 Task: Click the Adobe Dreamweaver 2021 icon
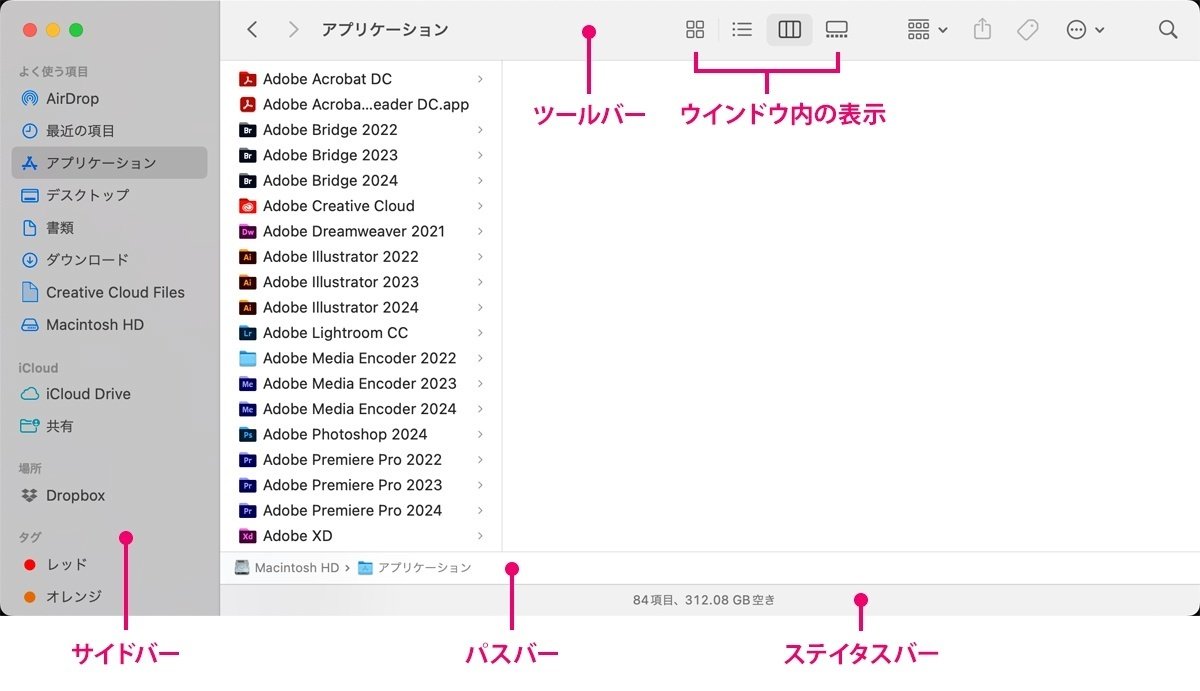248,231
